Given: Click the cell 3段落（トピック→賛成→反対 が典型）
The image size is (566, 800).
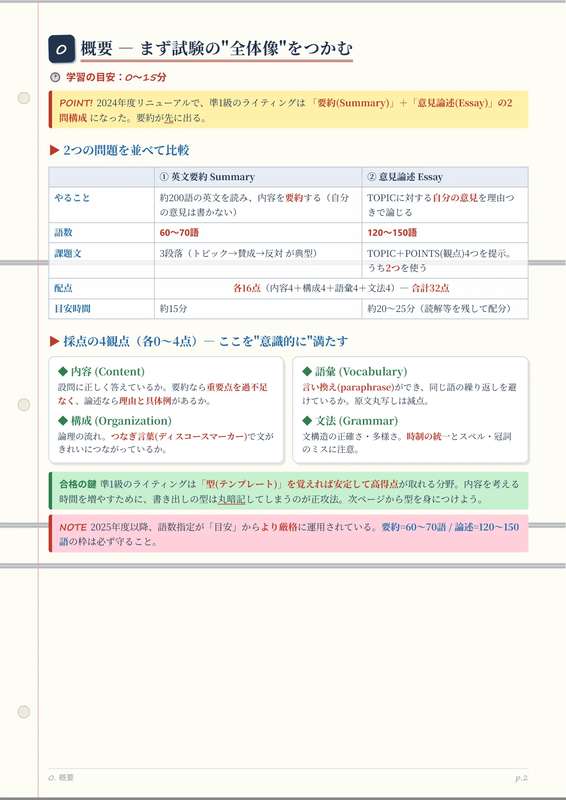Looking at the screenshot, I should (238, 254).
